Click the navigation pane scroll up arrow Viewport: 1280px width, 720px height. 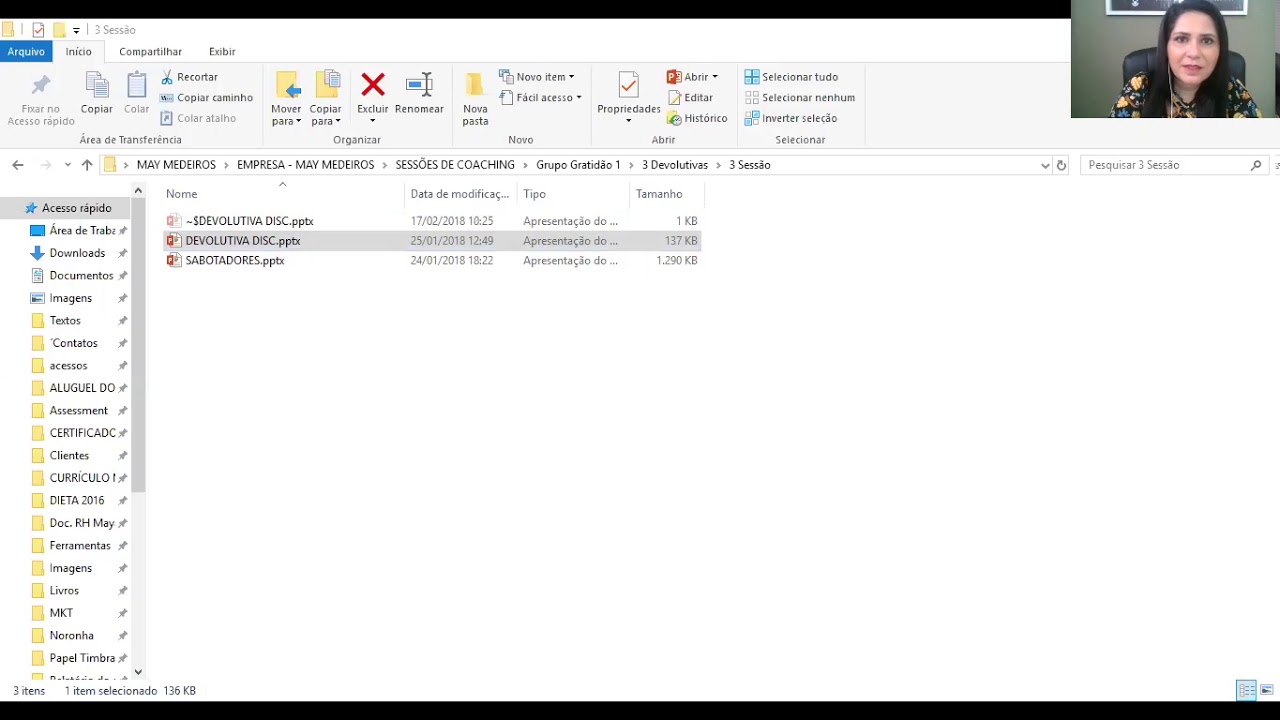click(x=138, y=191)
